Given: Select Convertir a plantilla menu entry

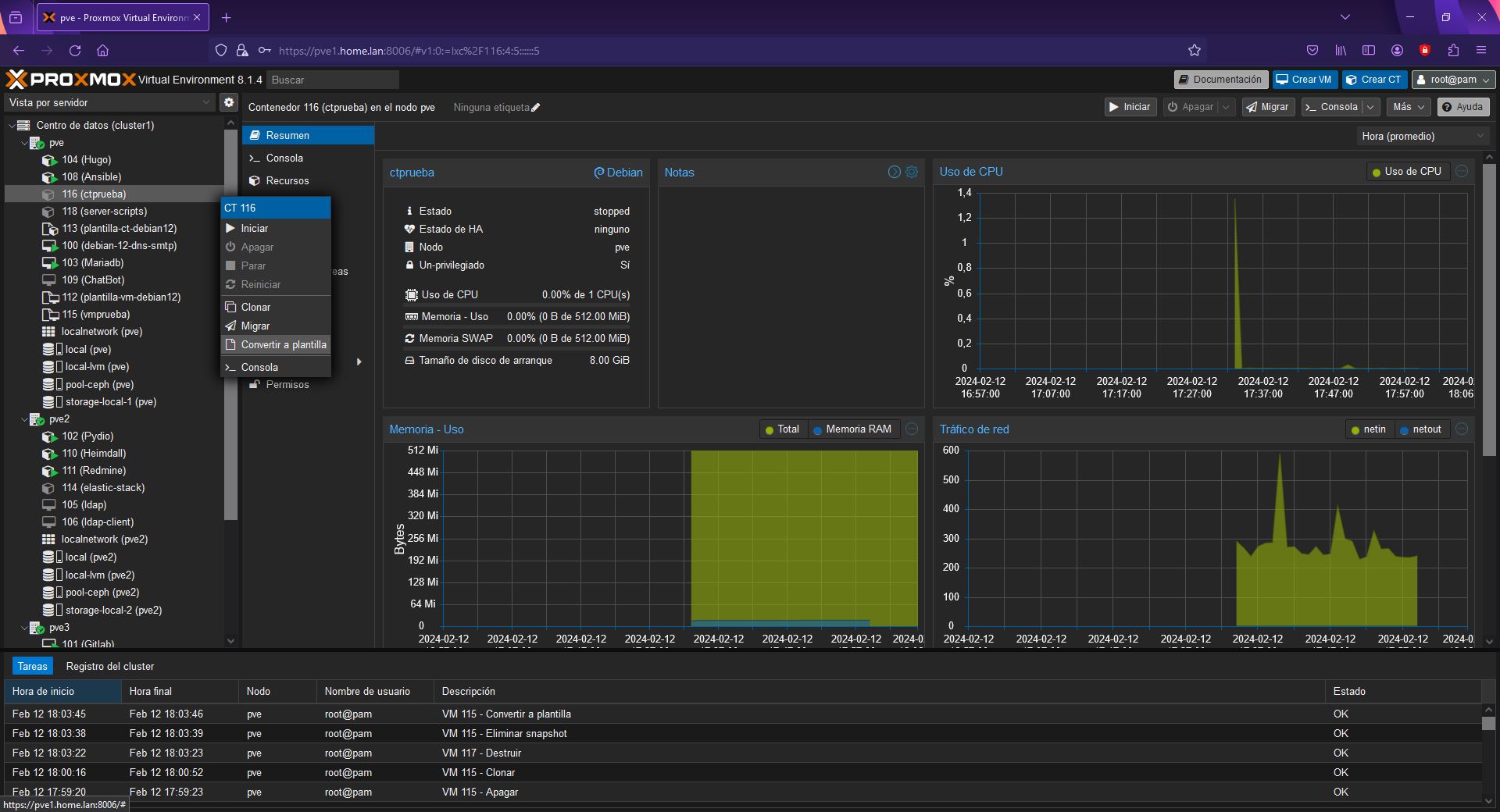Looking at the screenshot, I should click(x=276, y=344).
